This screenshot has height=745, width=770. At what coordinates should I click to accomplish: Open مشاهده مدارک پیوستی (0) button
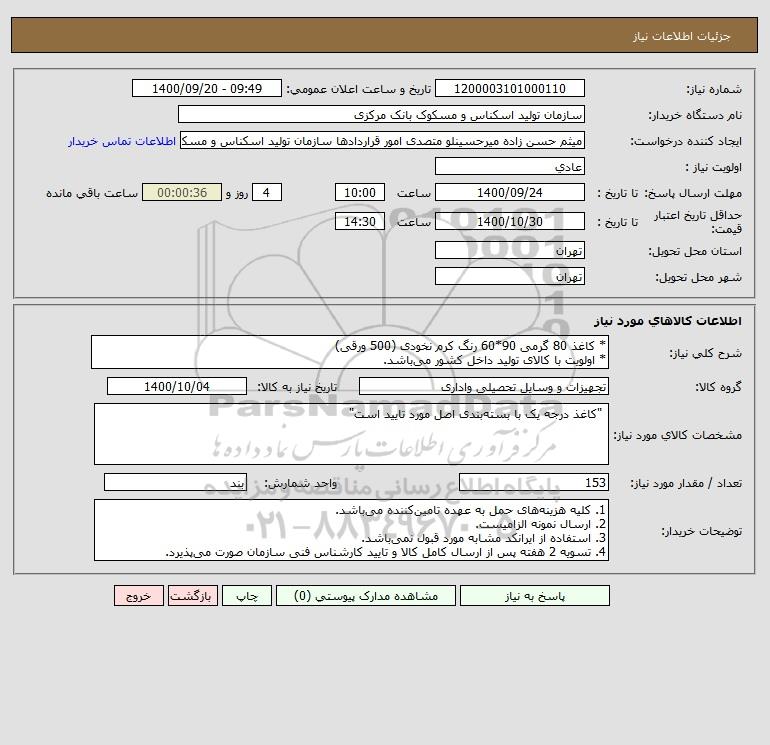pos(366,596)
